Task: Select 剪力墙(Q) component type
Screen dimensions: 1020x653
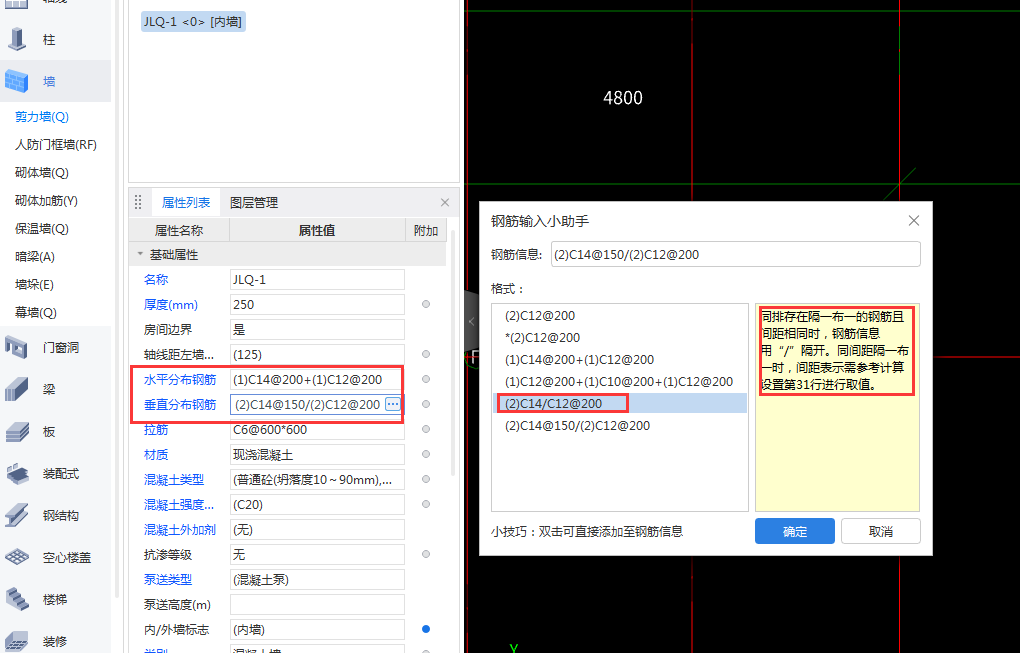Action: pos(42,116)
